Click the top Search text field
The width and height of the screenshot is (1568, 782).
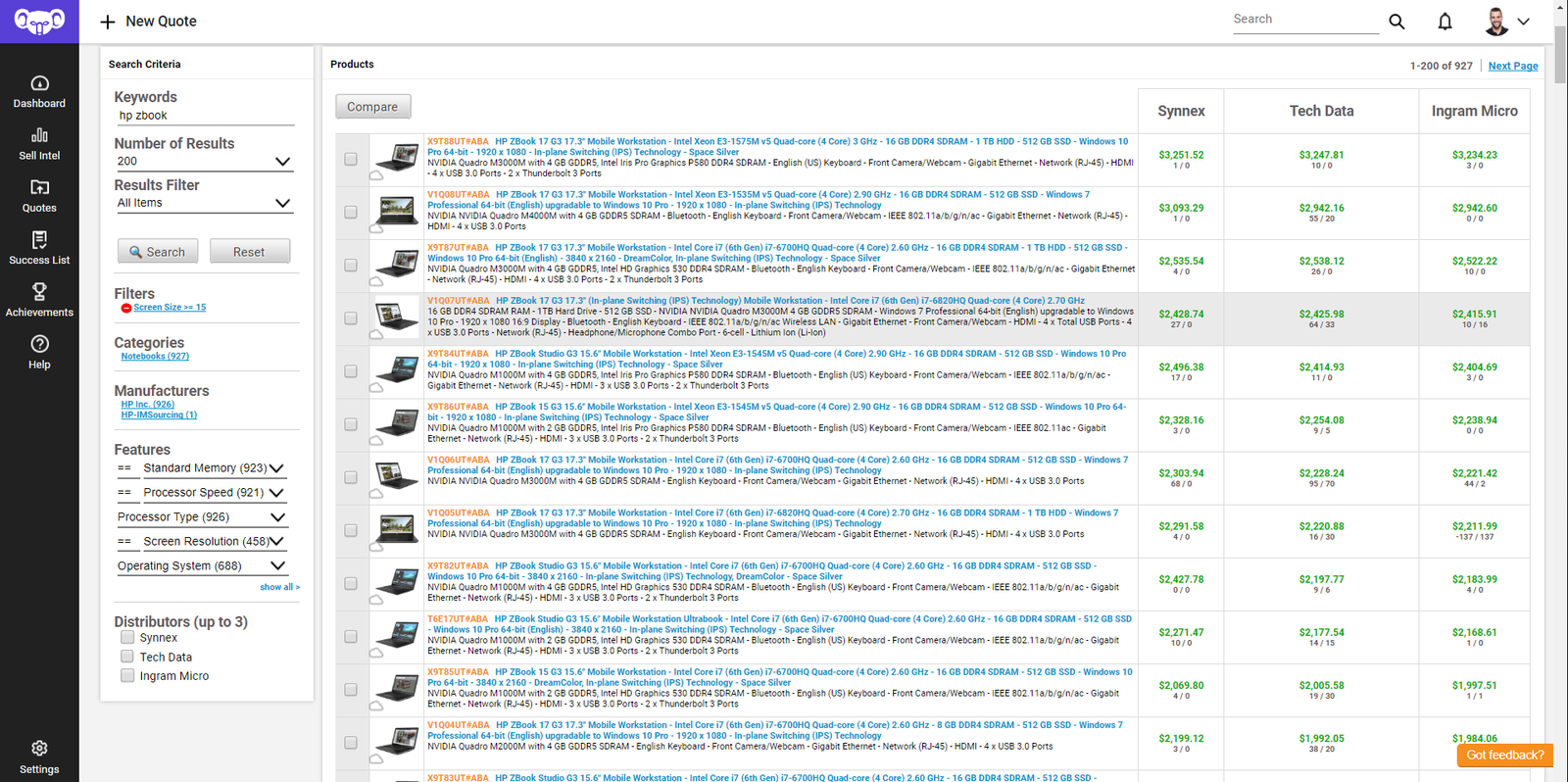[1304, 20]
